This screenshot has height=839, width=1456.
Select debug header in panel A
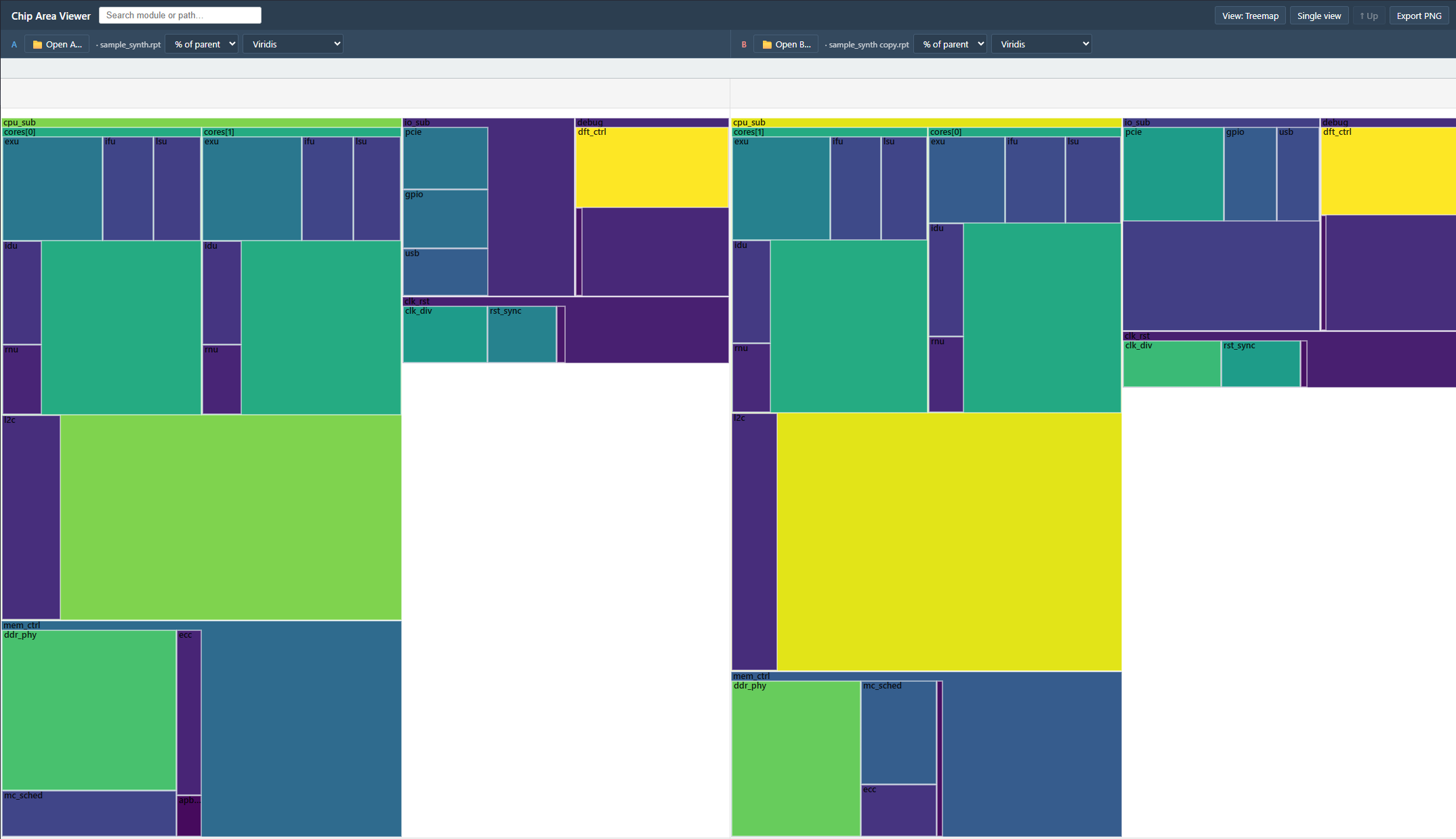click(652, 123)
